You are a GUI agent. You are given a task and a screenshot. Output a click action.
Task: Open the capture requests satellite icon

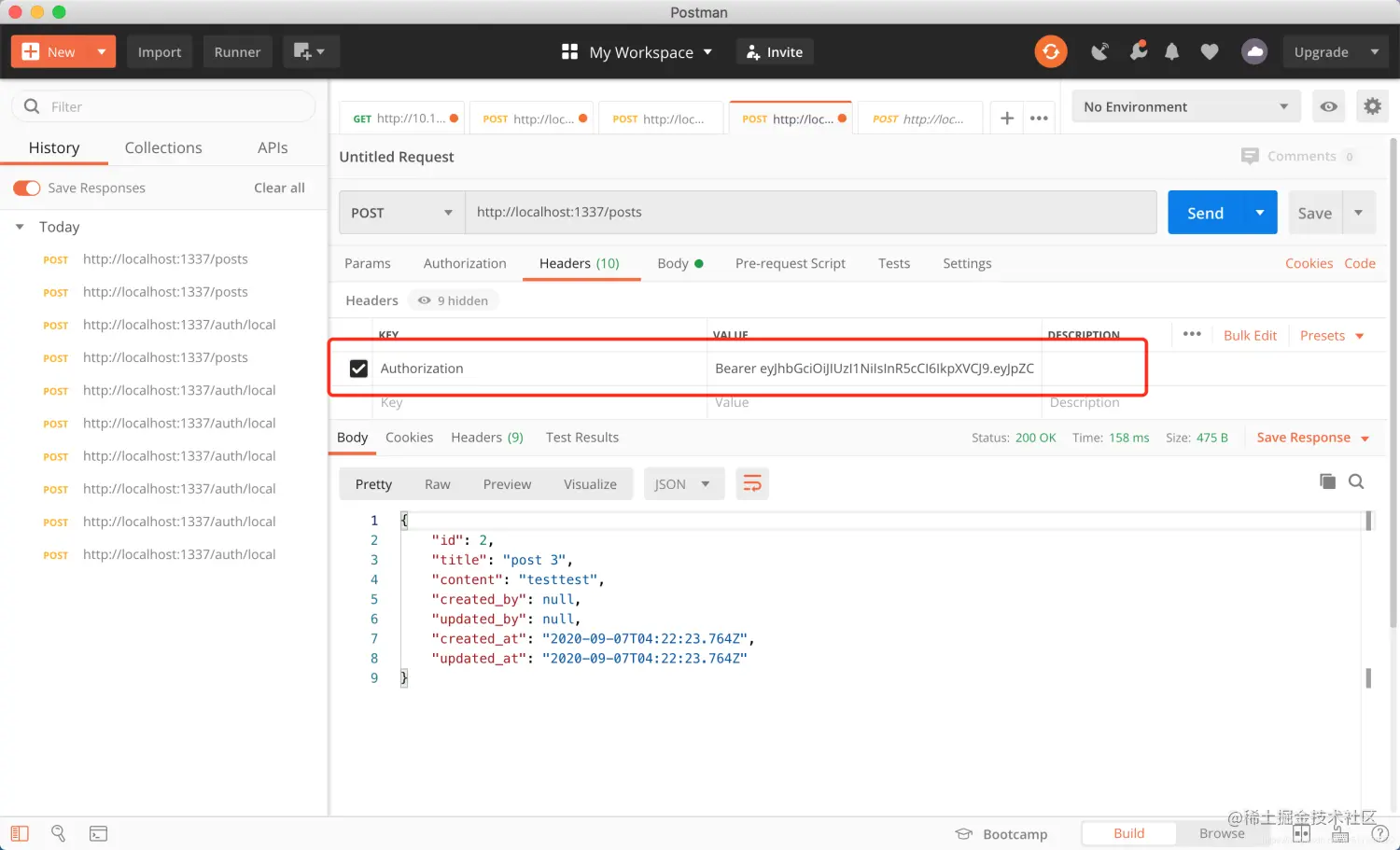1100,52
